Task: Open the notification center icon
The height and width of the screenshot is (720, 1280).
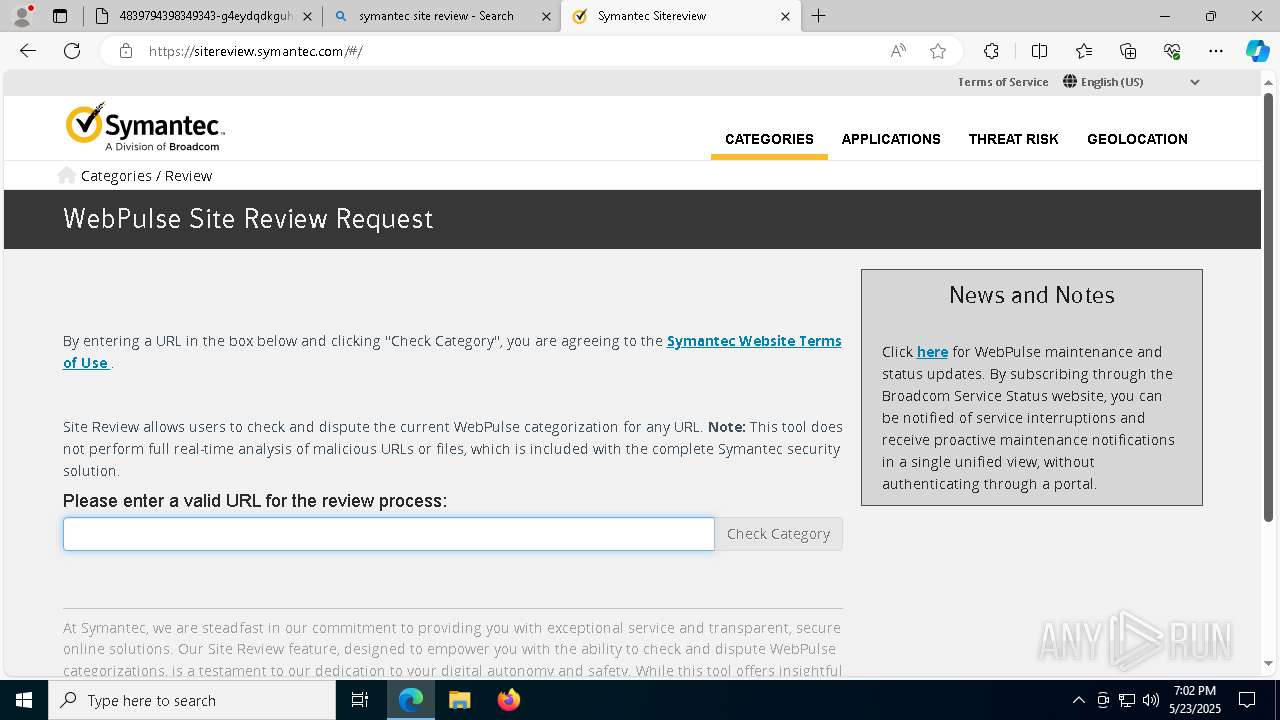Action: click(1247, 700)
